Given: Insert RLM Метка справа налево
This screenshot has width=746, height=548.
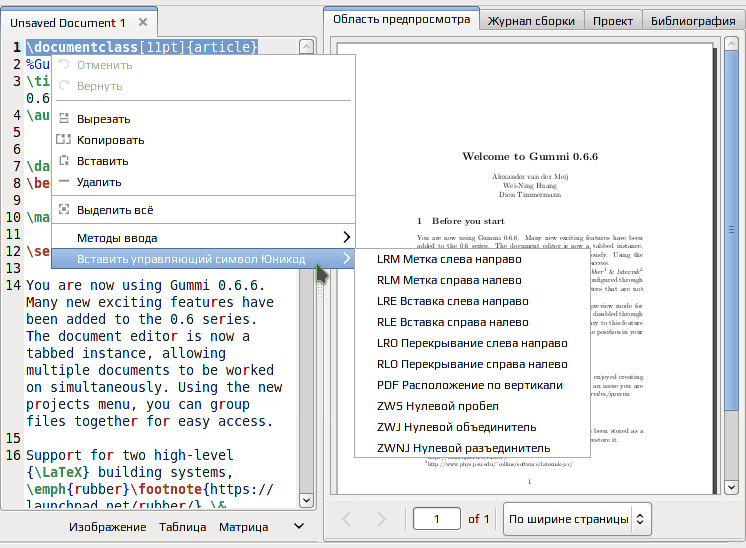Looking at the screenshot, I should [x=472, y=280].
